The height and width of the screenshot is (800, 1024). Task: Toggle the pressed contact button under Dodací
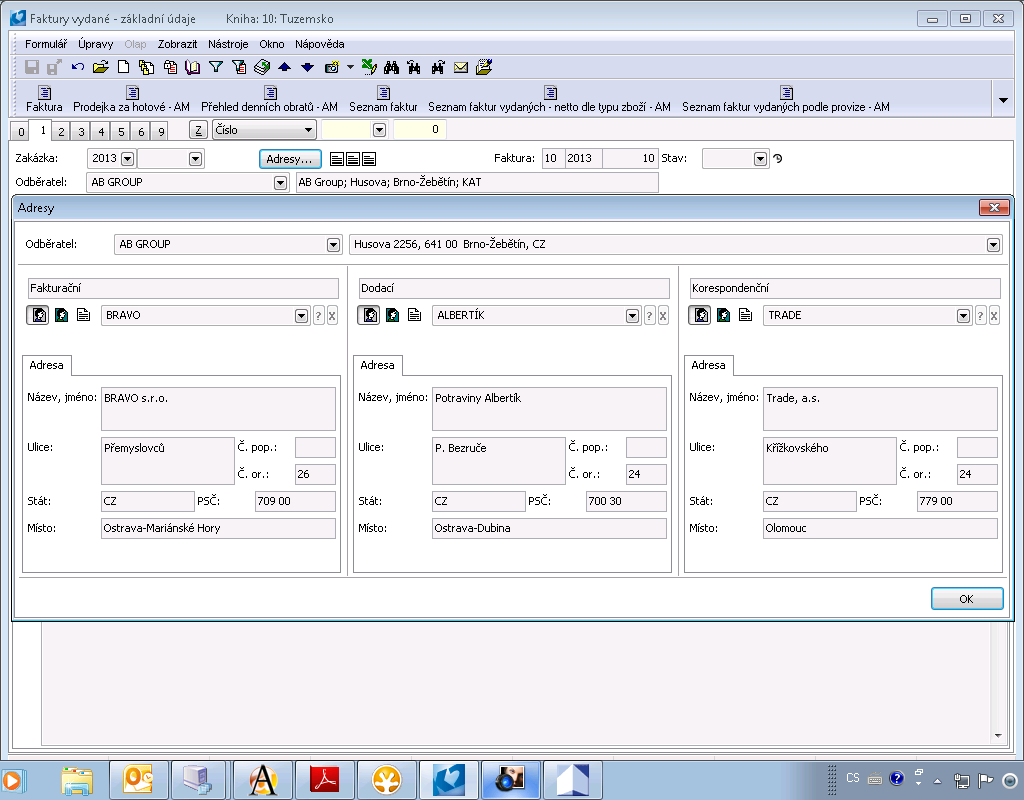click(368, 315)
